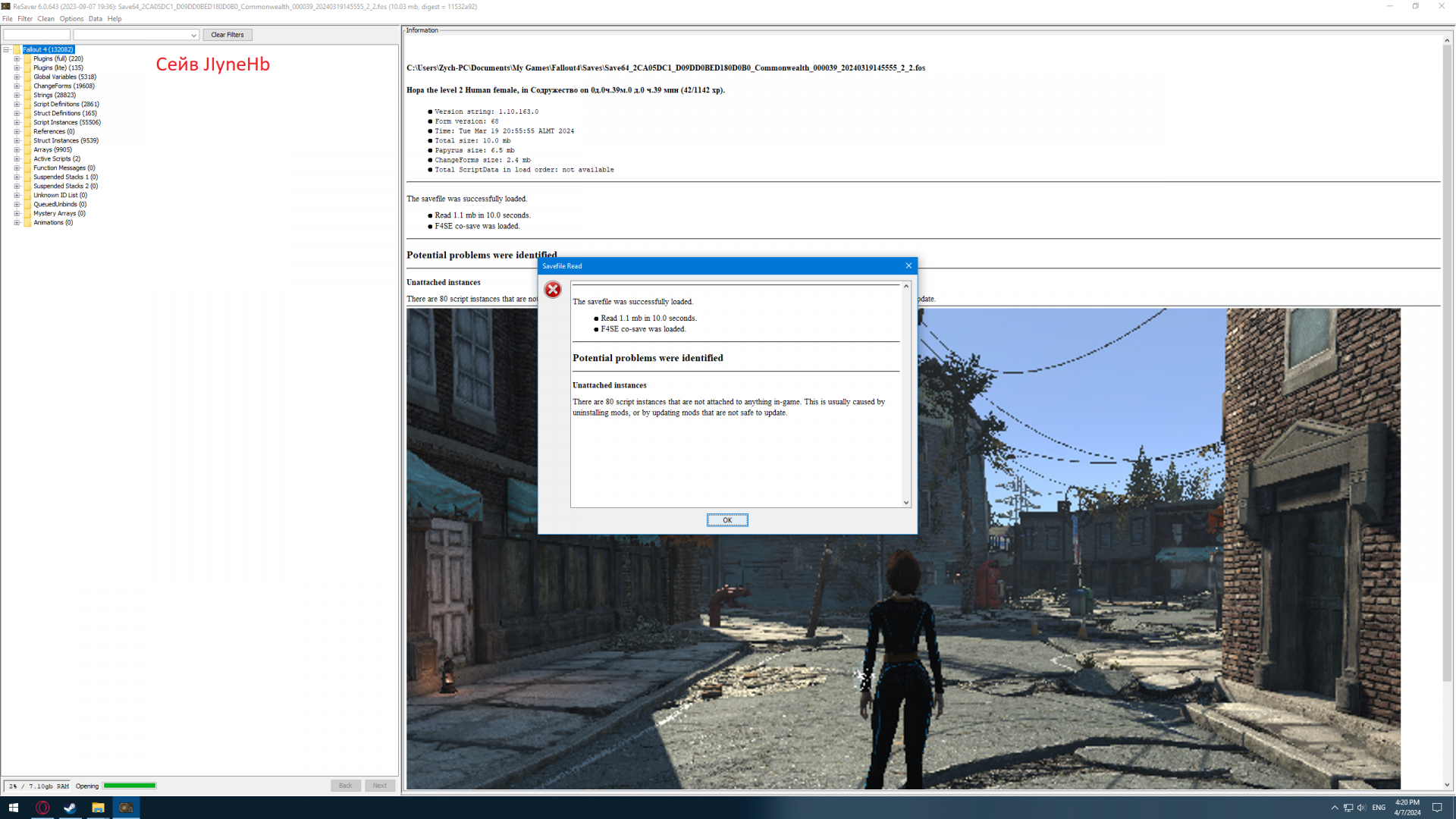Click the ChangeForms folder icon
This screenshot has width=1456, height=819.
27,86
